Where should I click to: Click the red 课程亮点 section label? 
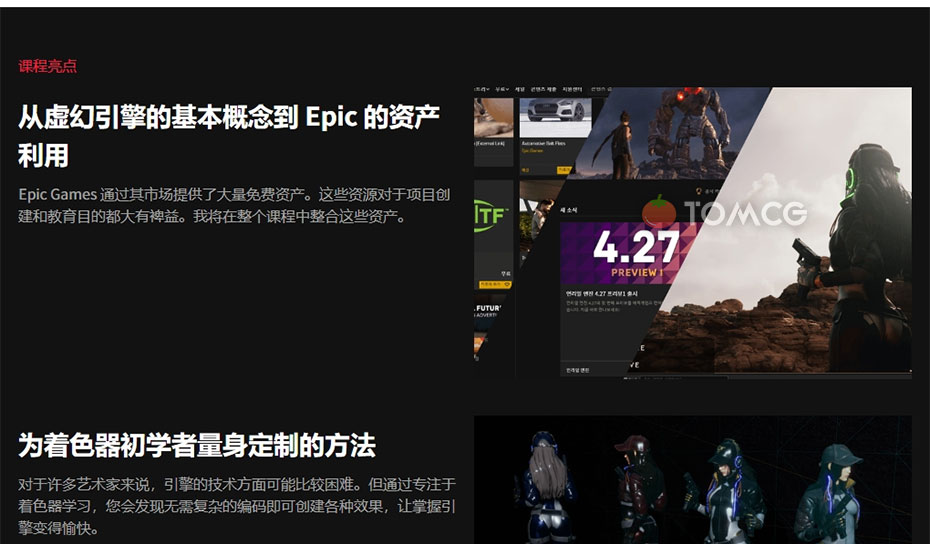click(47, 66)
